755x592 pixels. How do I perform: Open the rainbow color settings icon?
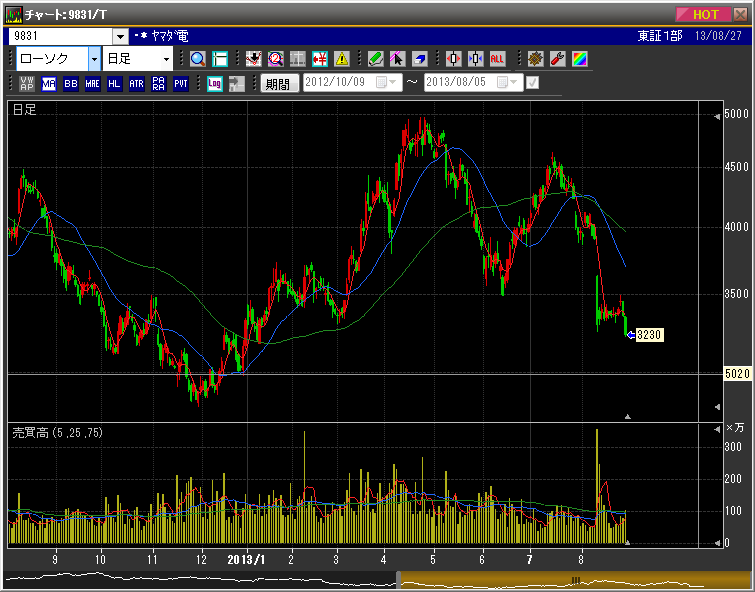(580, 59)
